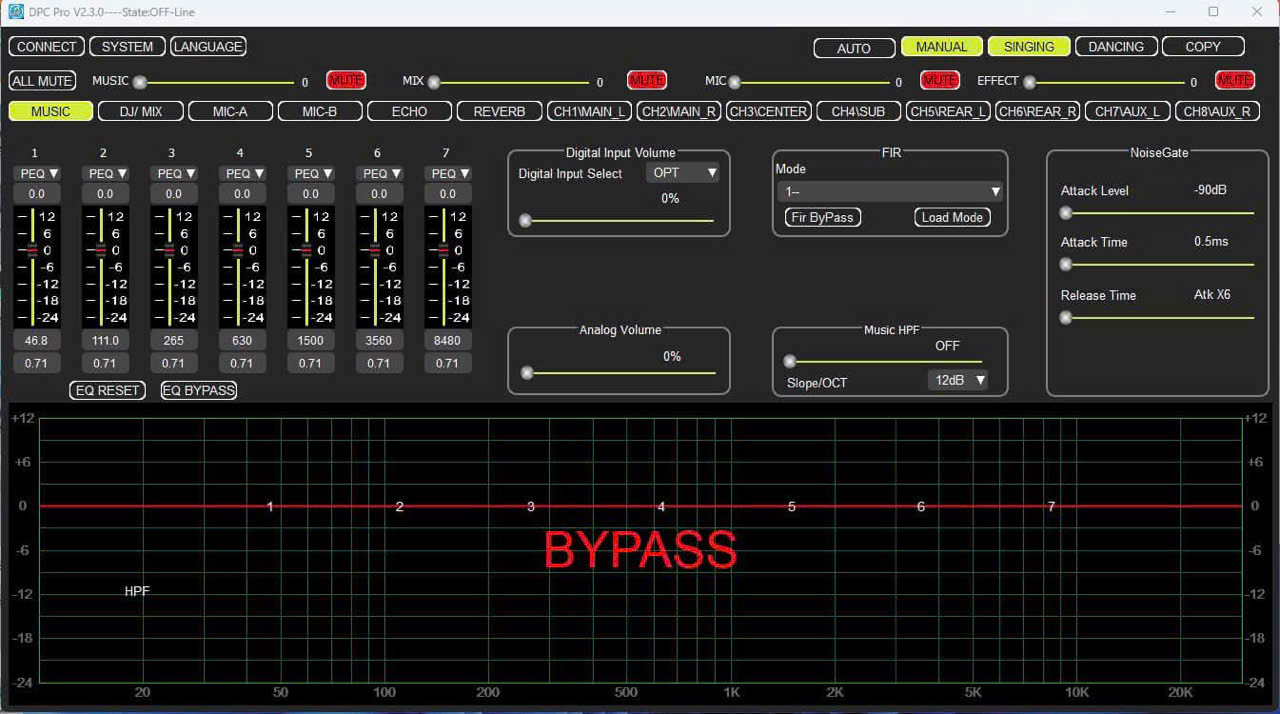Viewport: 1280px width, 714px height.
Task: Click the NoiseGate Attack Level slider handle
Action: click(x=1066, y=213)
